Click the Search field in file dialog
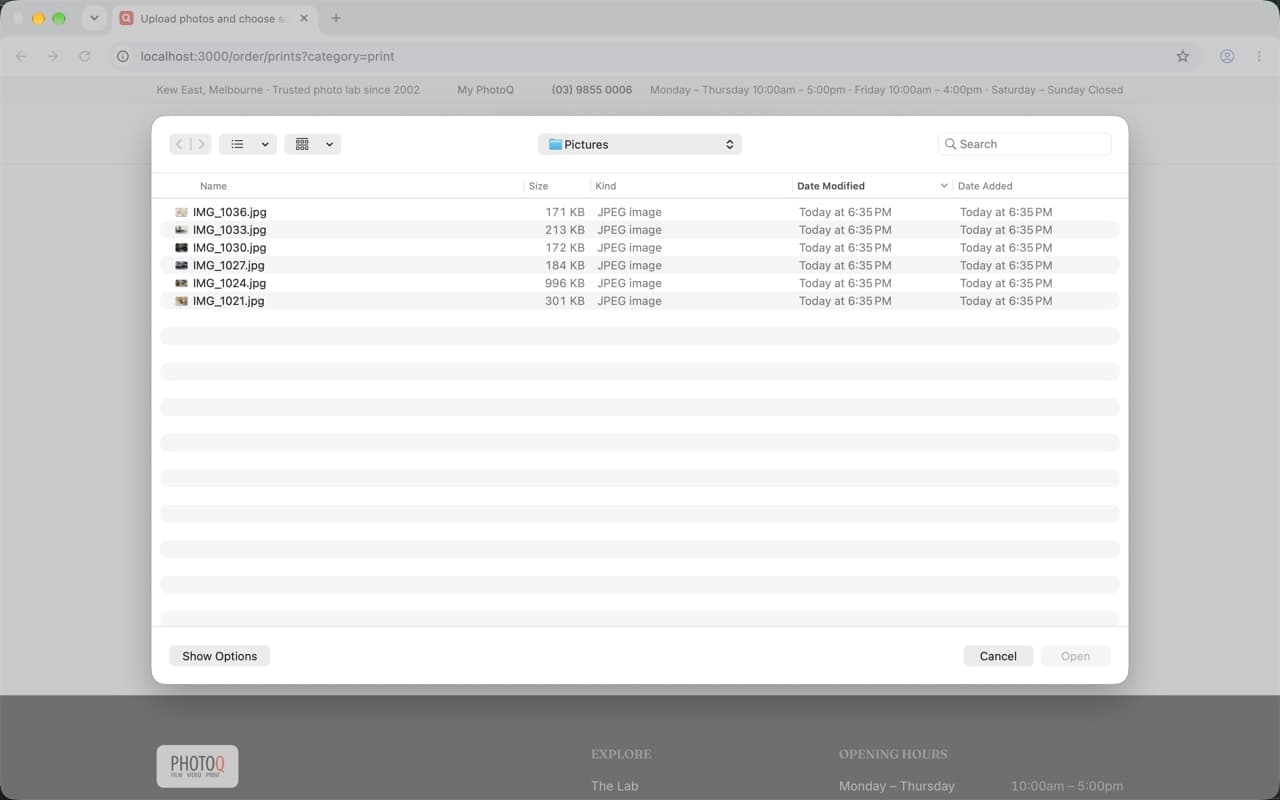1280x800 pixels. (x=1025, y=144)
